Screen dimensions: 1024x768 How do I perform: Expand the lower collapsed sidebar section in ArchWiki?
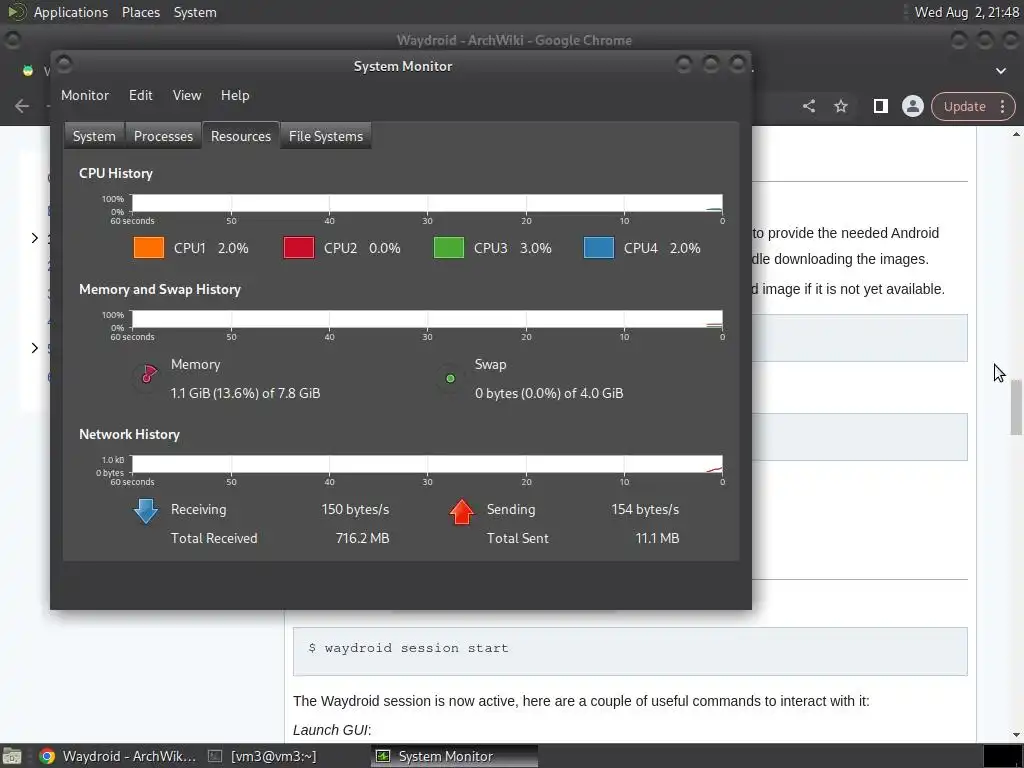tap(35, 348)
